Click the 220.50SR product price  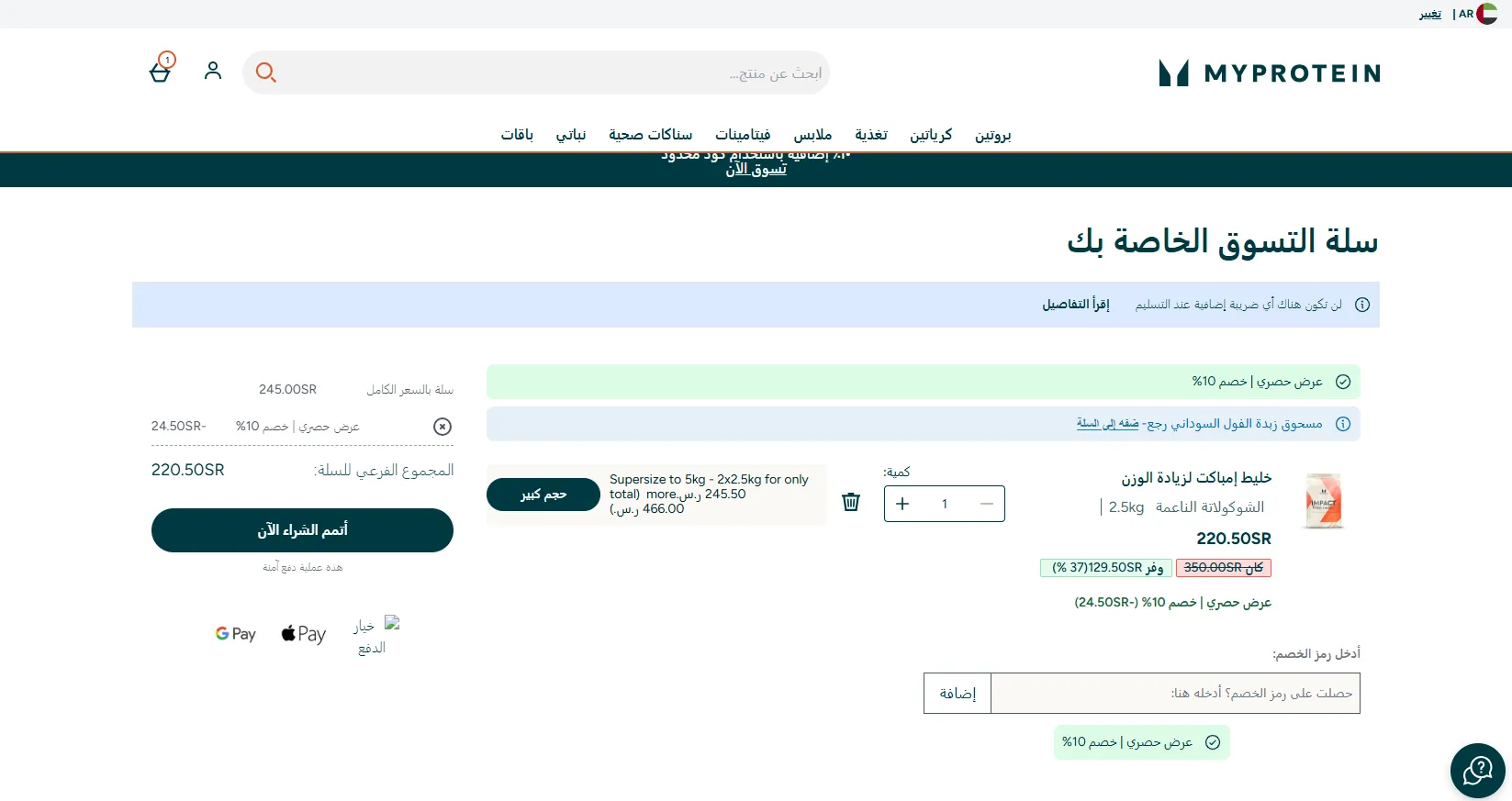[x=1234, y=539]
